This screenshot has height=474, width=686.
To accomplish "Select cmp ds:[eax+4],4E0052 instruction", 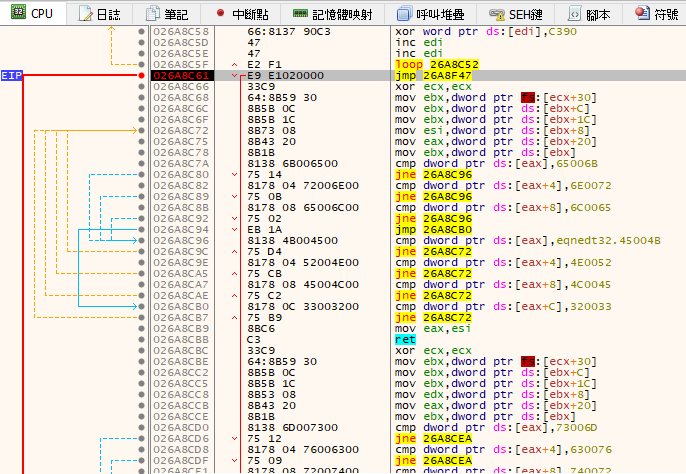I will coord(503,262).
